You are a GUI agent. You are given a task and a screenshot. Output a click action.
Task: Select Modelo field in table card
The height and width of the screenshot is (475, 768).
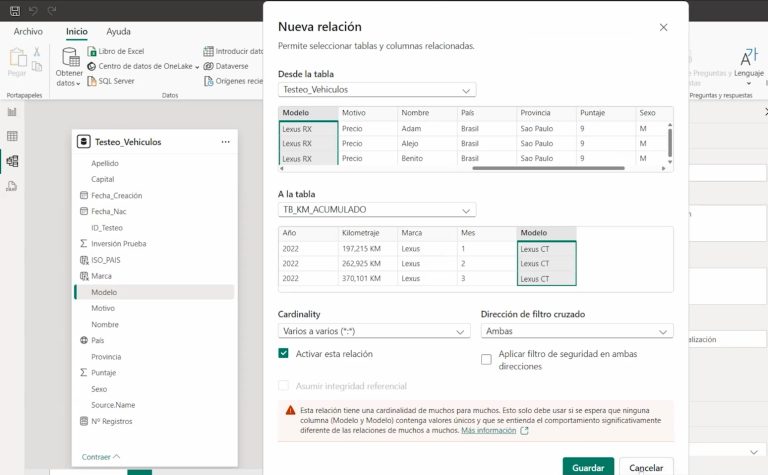154,292
